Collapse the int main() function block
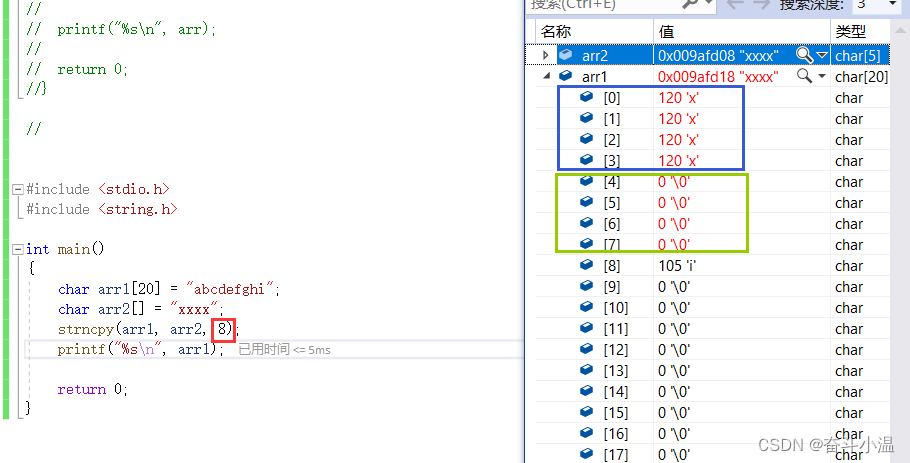The height and width of the screenshot is (463, 910). (x=17, y=249)
